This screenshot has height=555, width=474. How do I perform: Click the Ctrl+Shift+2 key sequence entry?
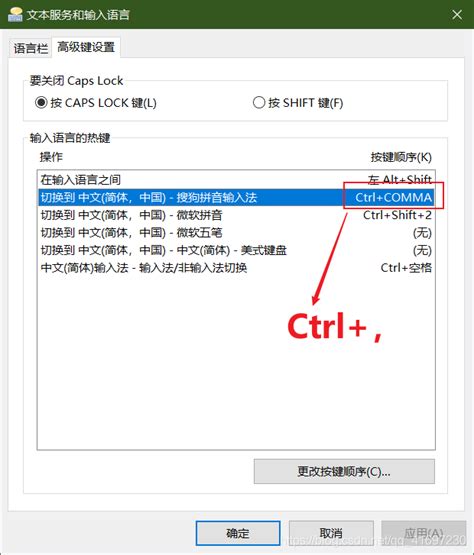[397, 215]
